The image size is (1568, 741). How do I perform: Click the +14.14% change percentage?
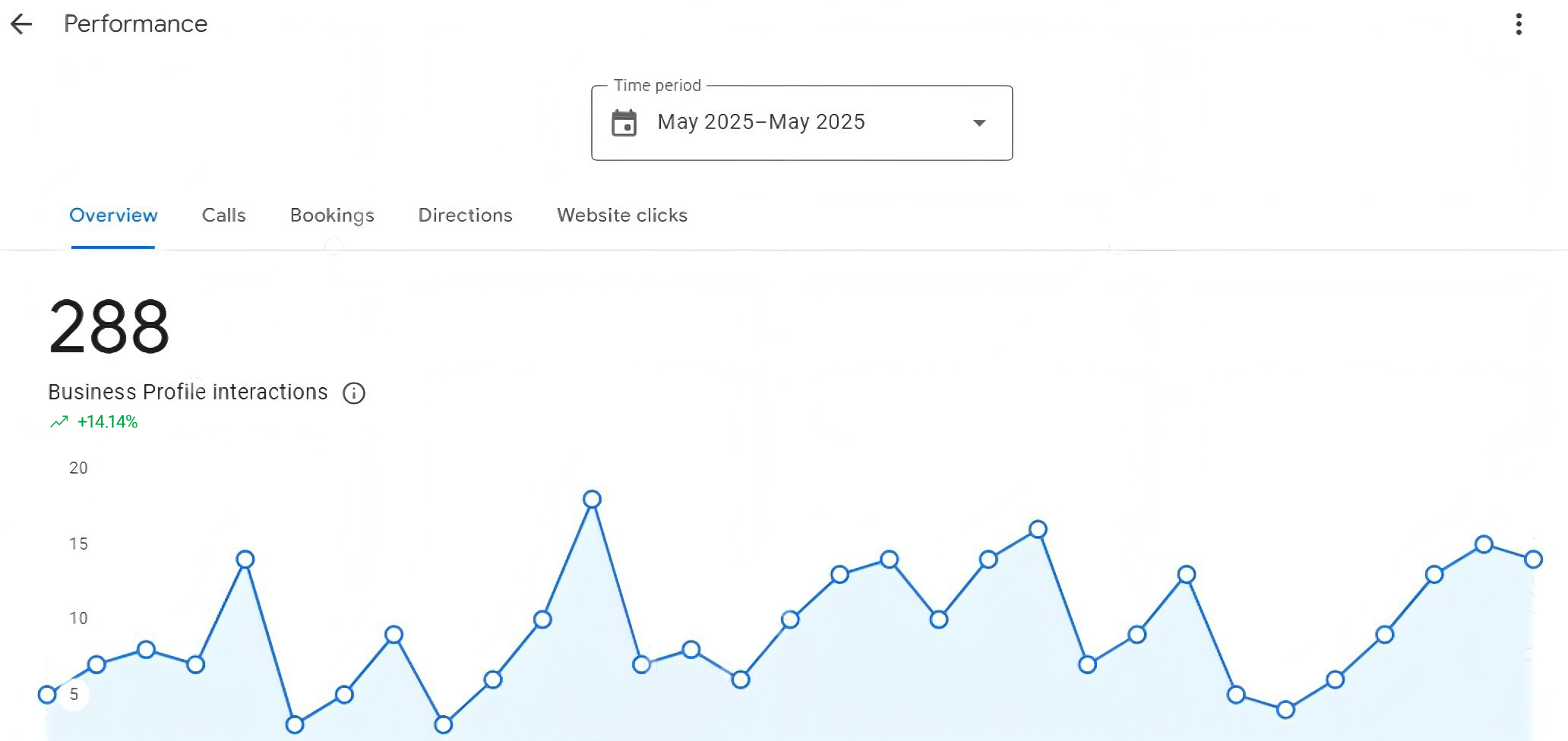(x=107, y=422)
